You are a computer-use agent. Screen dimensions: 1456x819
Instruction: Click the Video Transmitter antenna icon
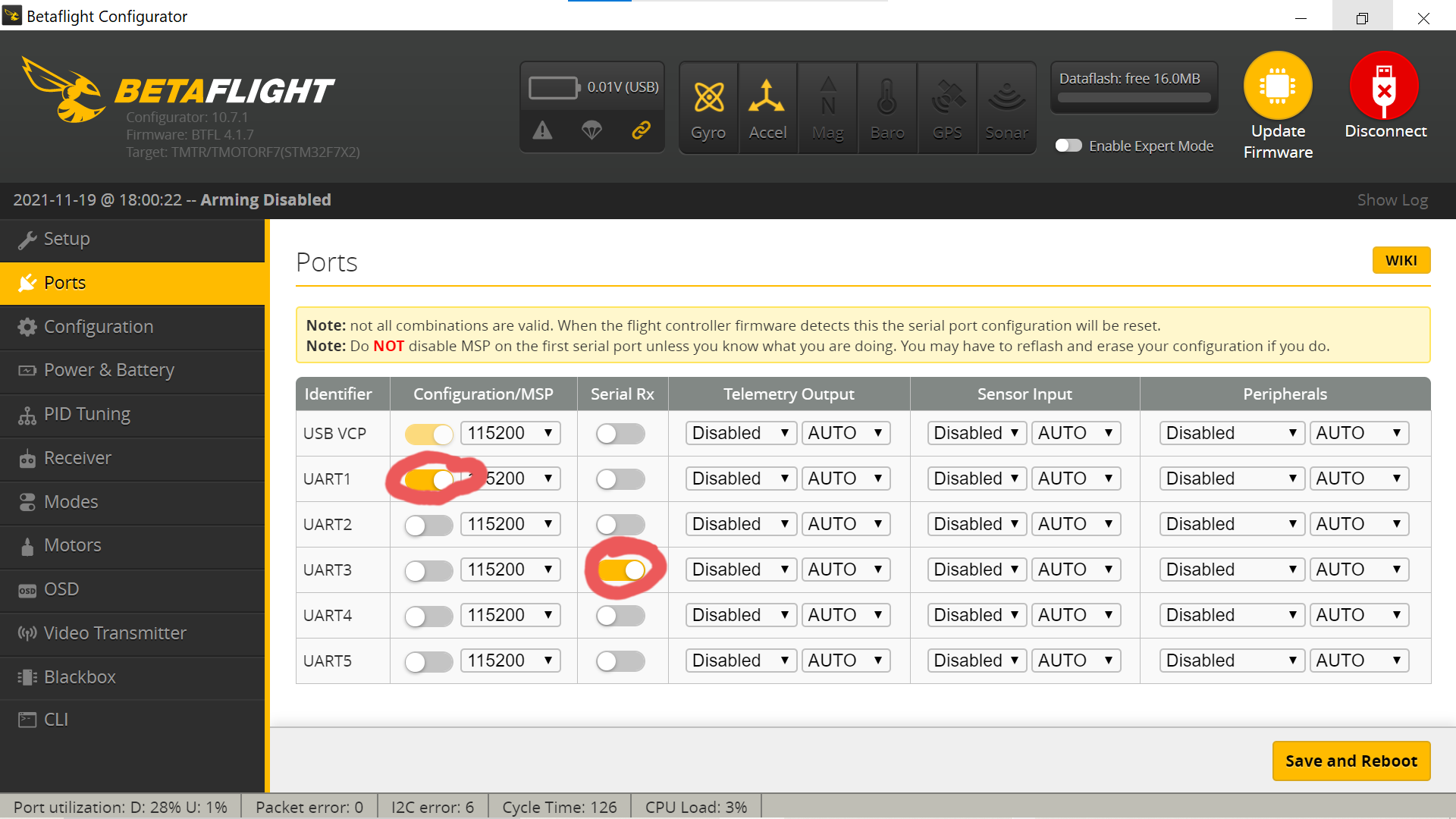click(27, 633)
